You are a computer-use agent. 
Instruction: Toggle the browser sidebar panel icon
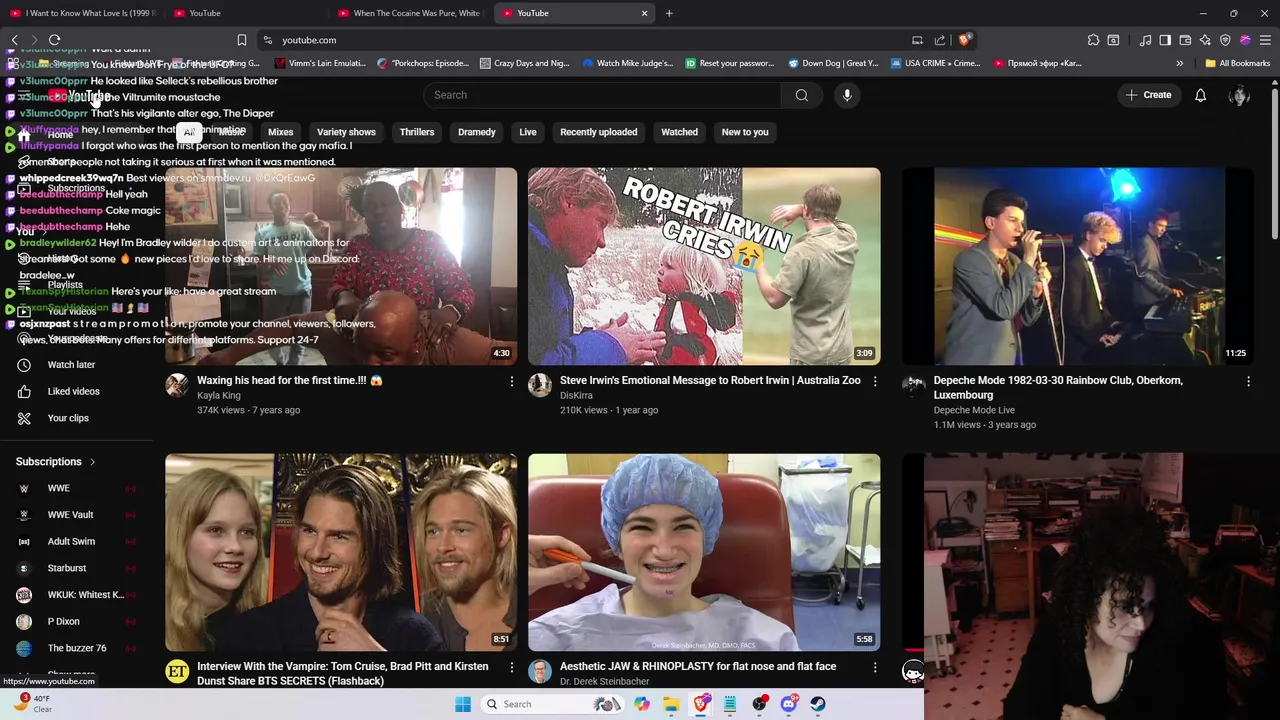[x=1165, y=40]
